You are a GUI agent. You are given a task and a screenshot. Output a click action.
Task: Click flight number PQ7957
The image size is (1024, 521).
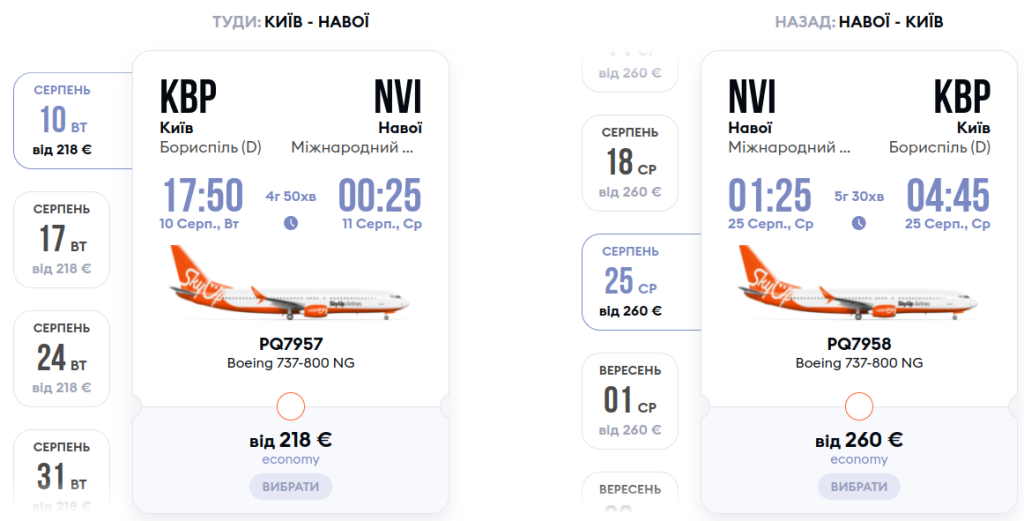click(x=290, y=344)
